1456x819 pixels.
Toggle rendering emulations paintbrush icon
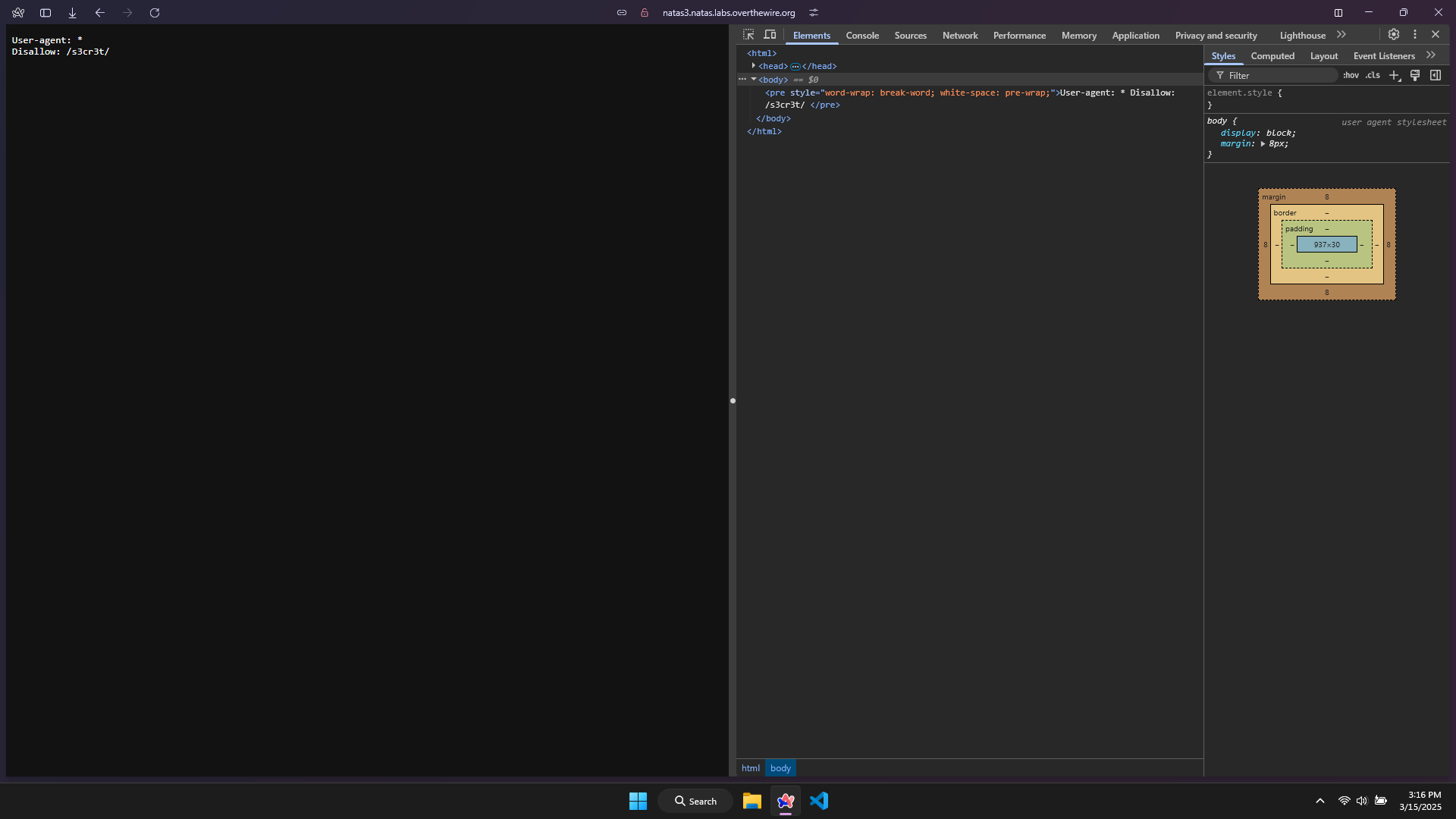coord(1415,76)
